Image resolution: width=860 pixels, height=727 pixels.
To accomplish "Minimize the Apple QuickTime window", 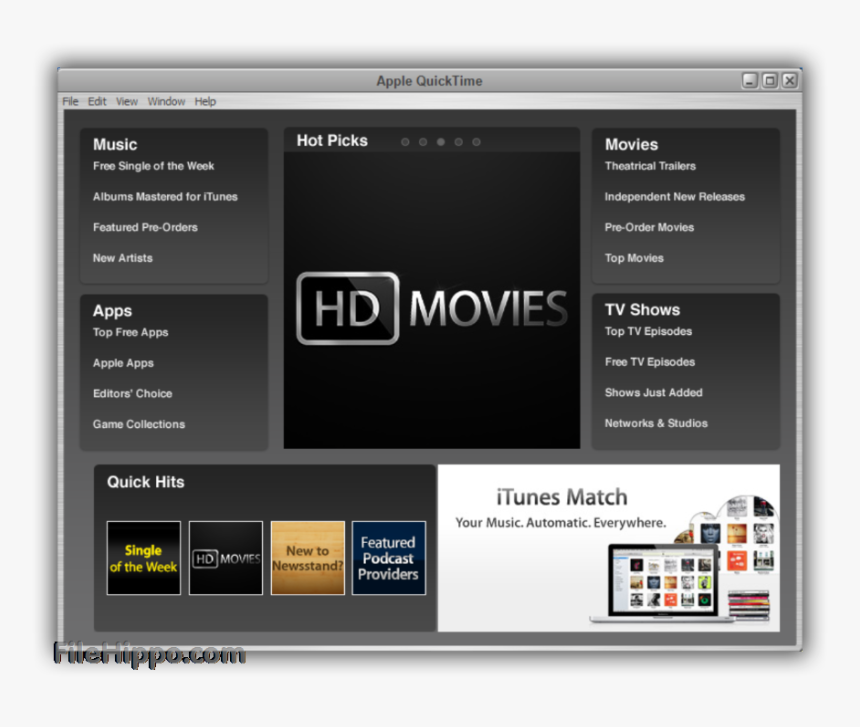I will [750, 81].
